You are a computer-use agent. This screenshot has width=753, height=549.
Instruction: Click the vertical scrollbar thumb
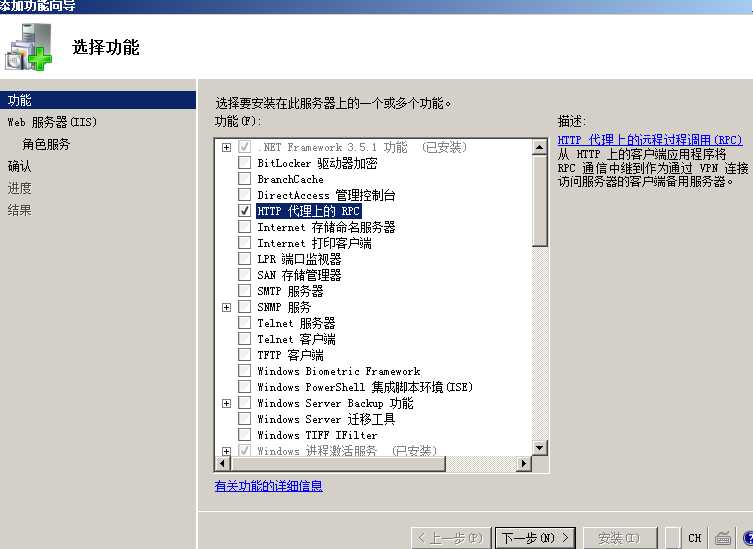point(539,201)
